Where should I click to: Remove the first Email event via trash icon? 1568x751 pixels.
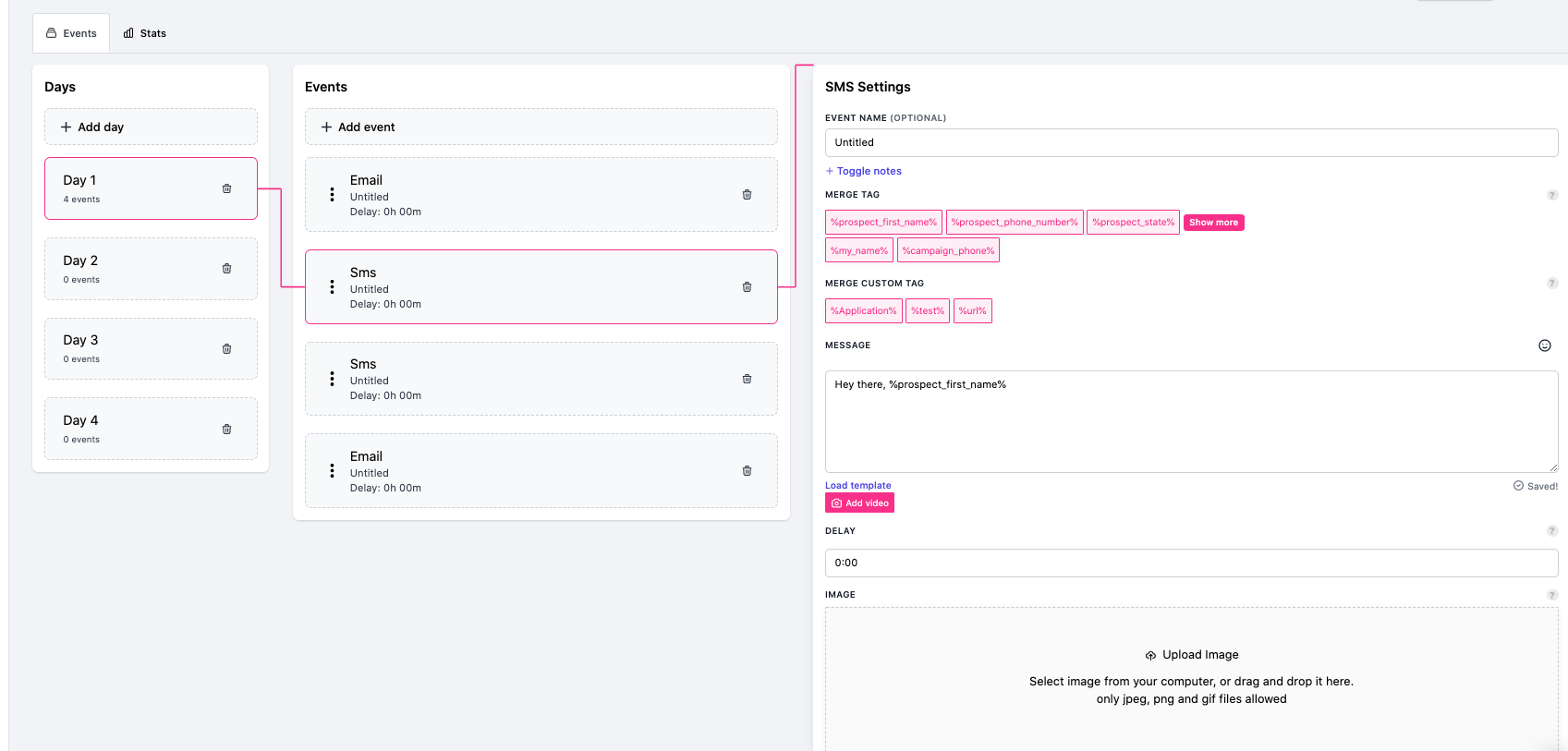(747, 195)
